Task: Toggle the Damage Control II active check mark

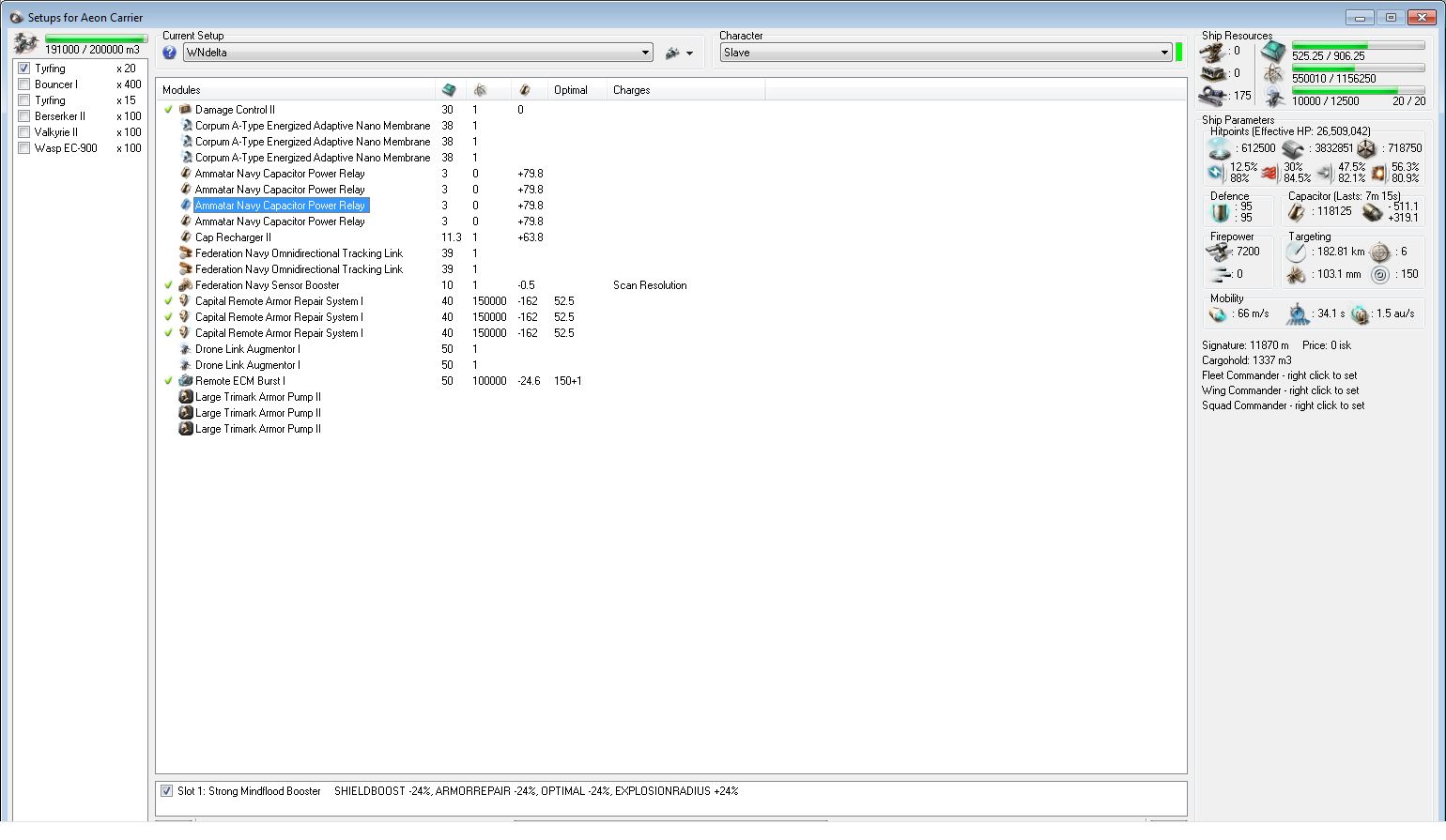Action: coord(168,110)
